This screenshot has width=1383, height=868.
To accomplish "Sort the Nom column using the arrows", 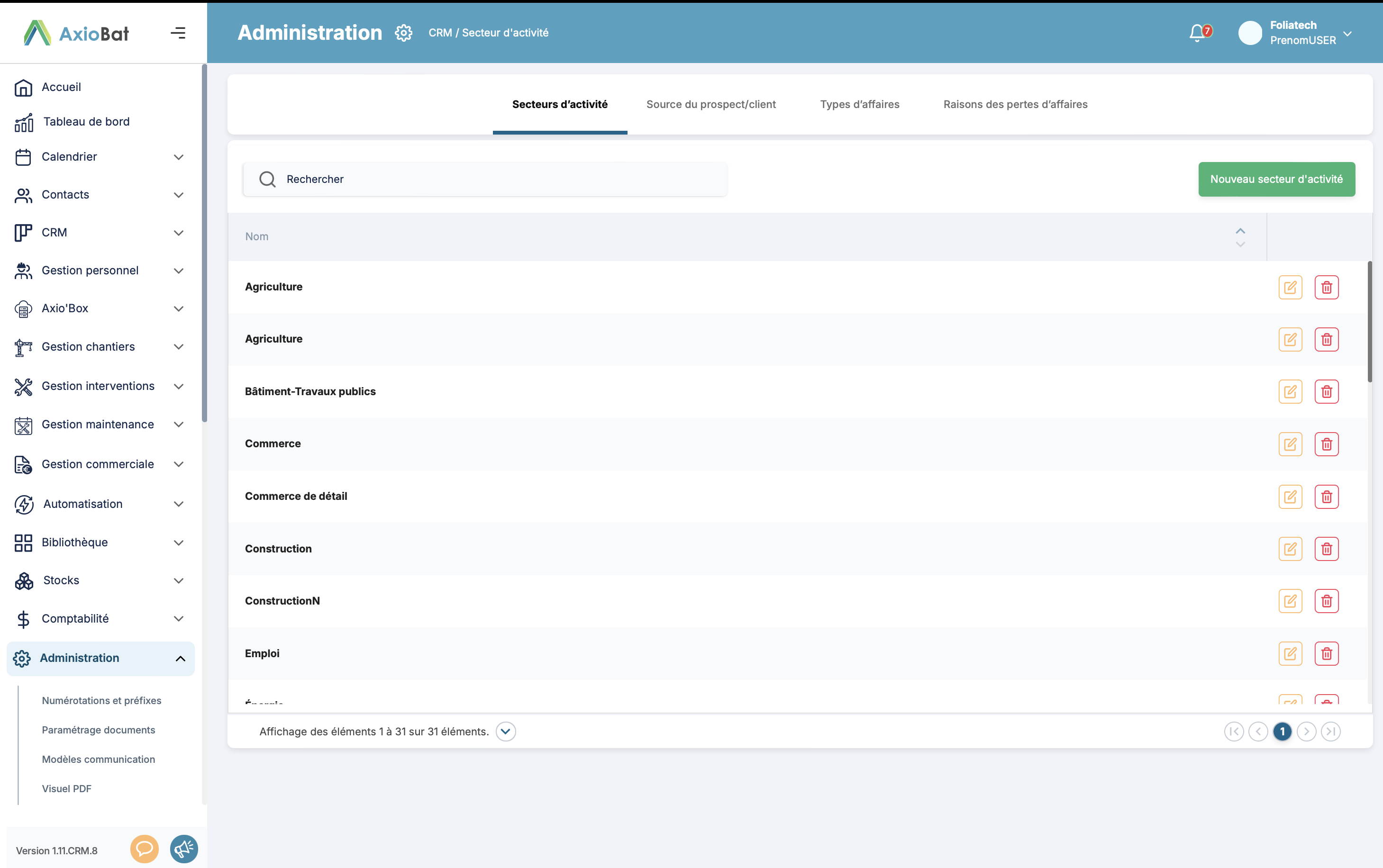I will (1240, 237).
